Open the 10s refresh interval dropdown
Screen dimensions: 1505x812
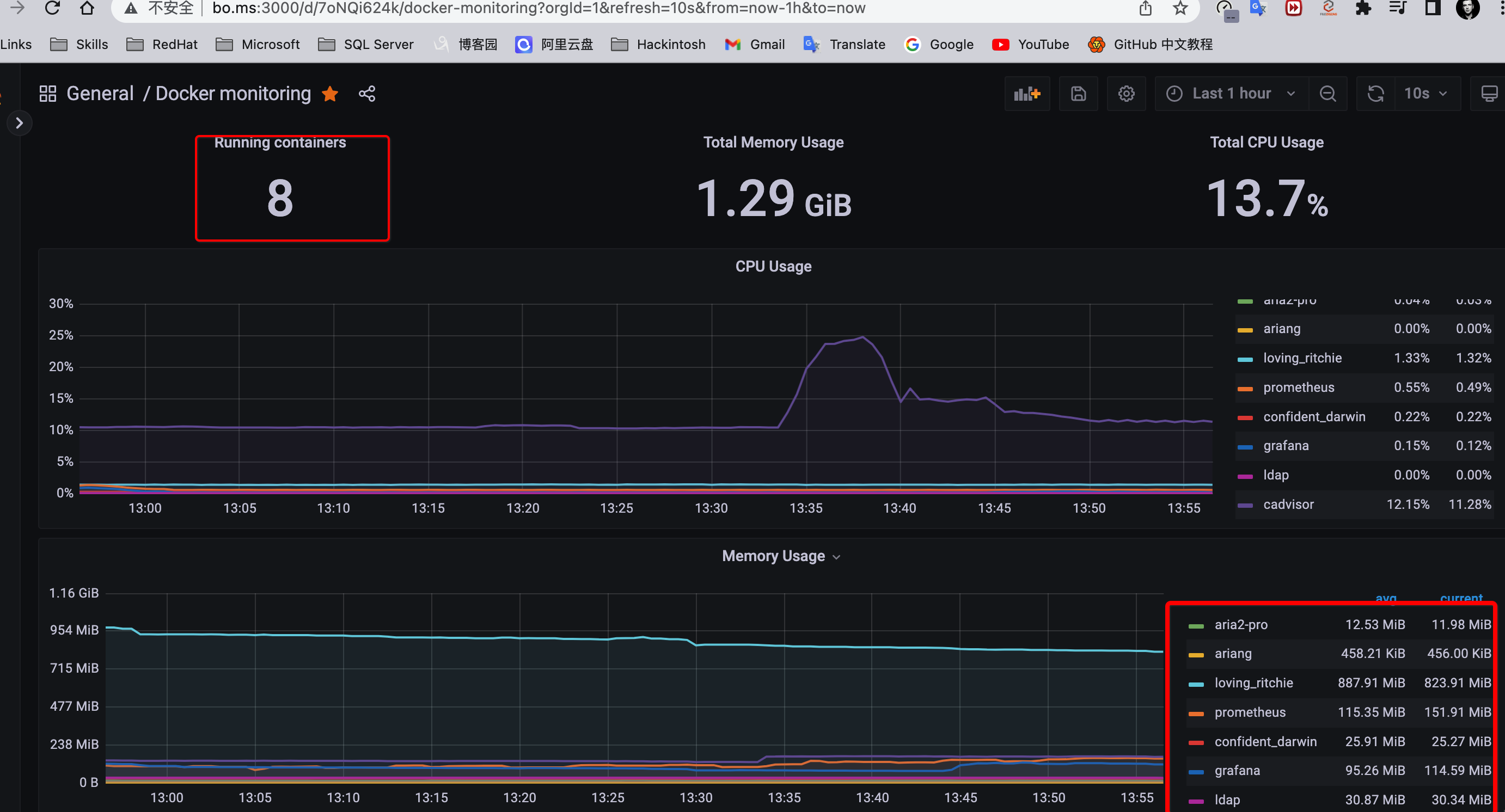coord(1426,94)
